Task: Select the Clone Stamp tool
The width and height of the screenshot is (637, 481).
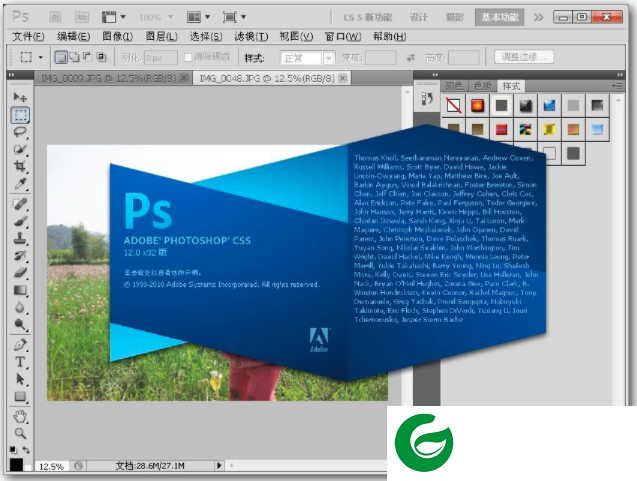Action: 20,238
